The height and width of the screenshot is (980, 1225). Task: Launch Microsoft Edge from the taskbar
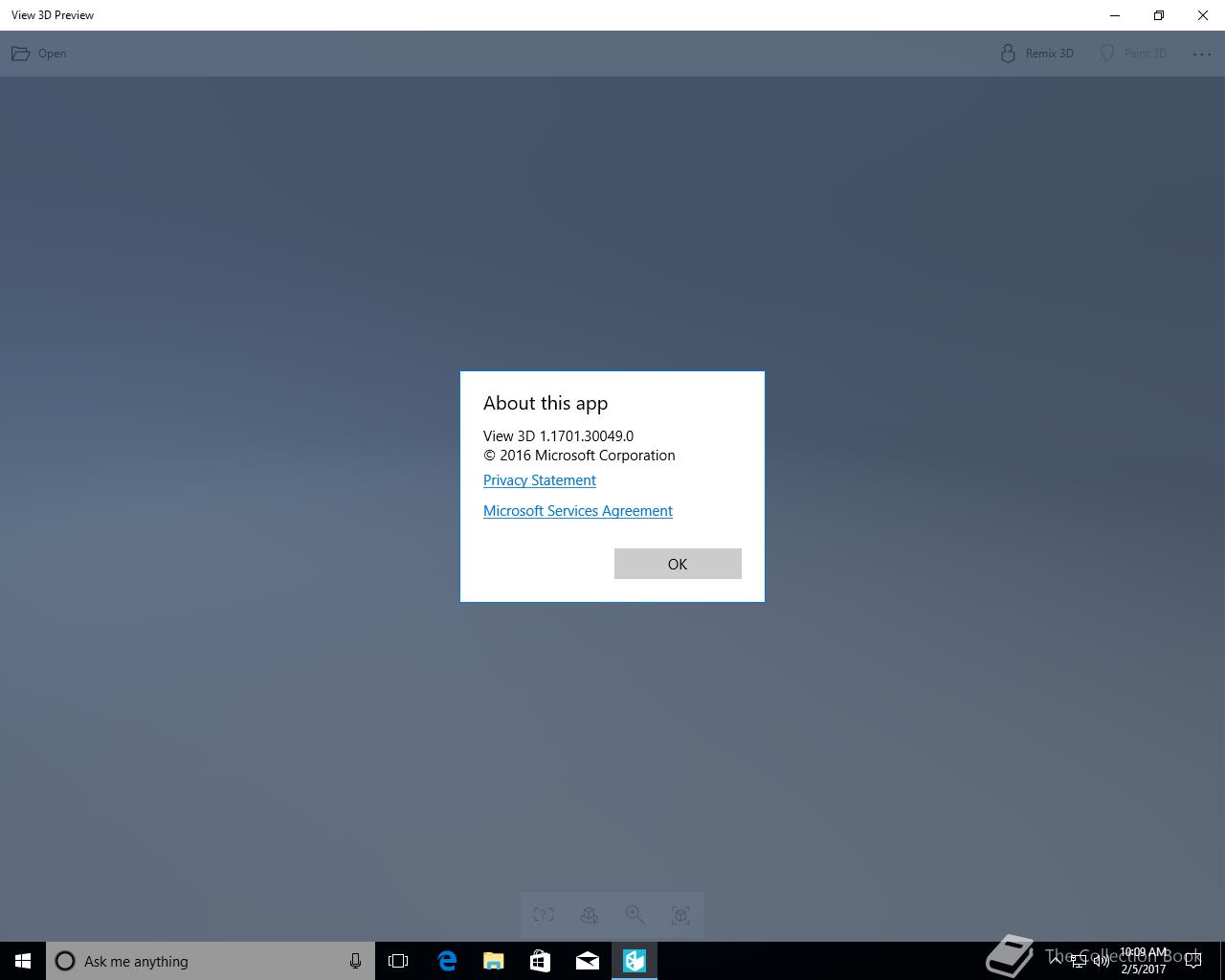[x=447, y=961]
